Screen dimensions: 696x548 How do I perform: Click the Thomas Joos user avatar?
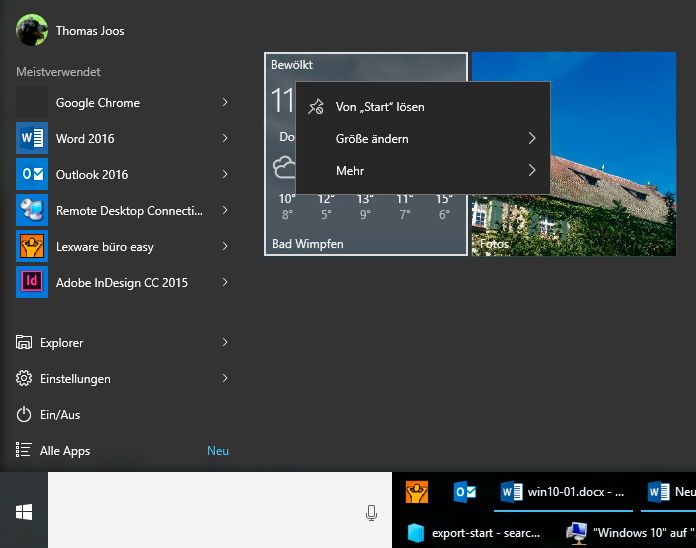point(32,30)
